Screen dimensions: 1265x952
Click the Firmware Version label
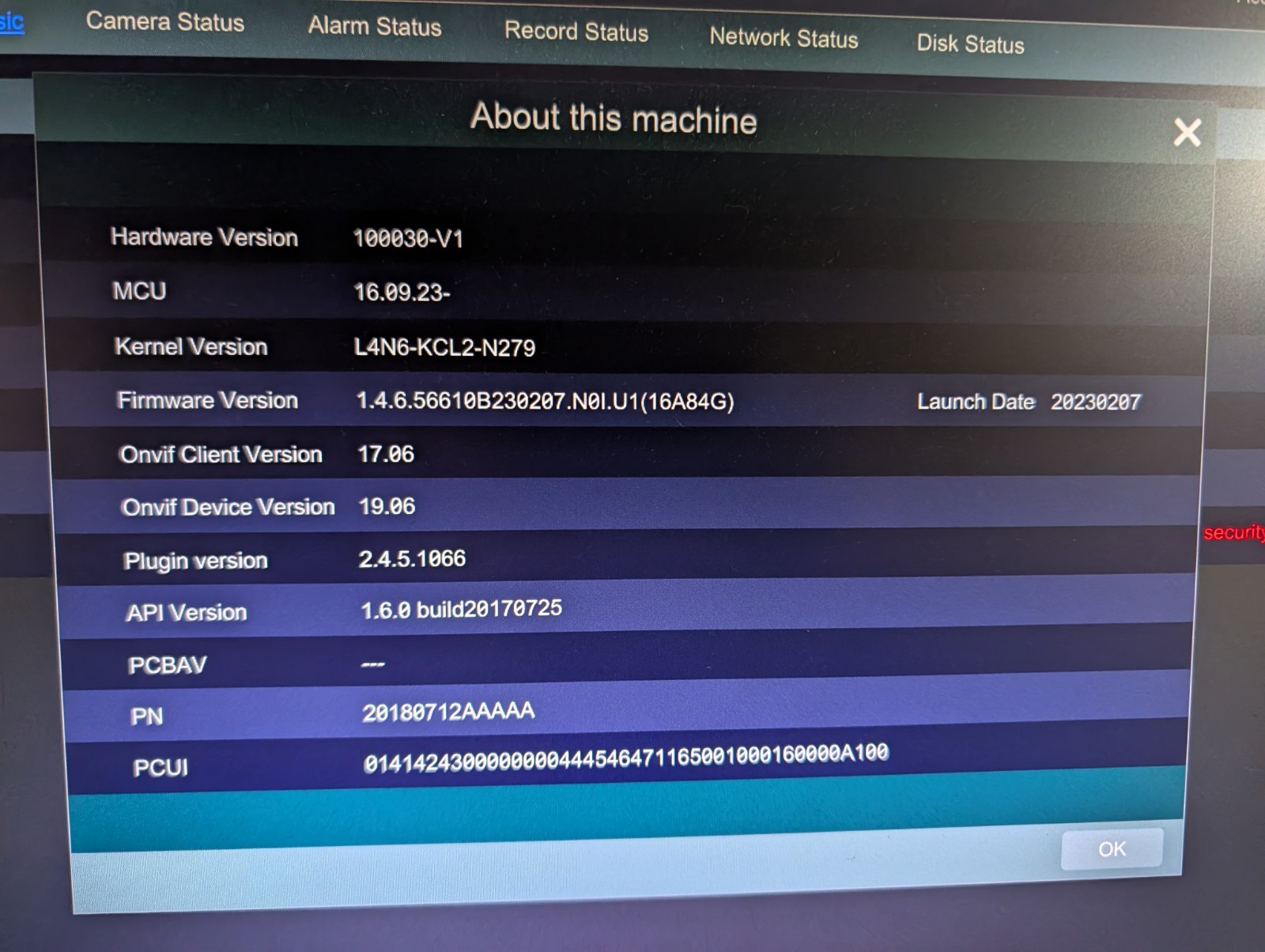[x=207, y=400]
